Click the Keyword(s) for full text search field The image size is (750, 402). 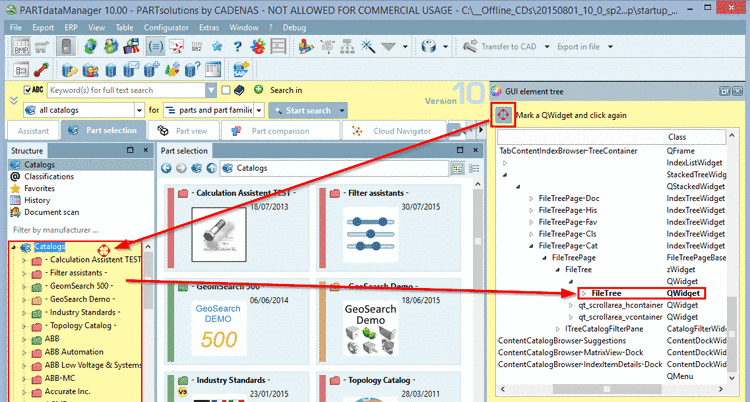point(126,90)
